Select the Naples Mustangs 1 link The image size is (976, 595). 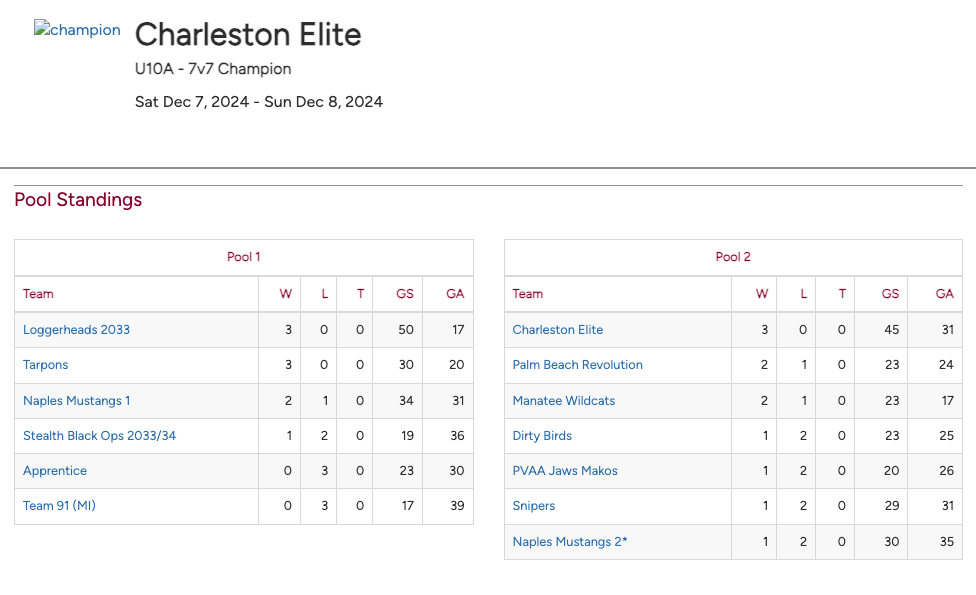tap(77, 401)
